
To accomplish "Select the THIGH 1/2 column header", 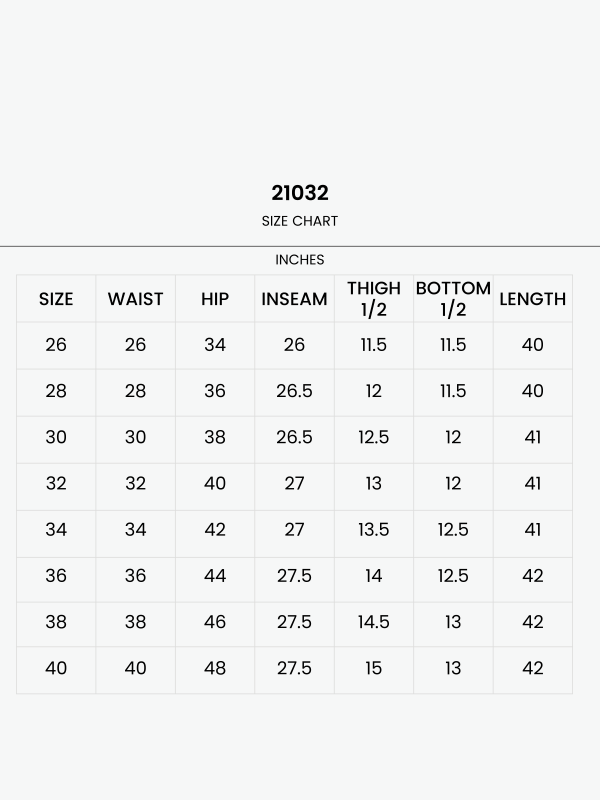I will (x=374, y=298).
